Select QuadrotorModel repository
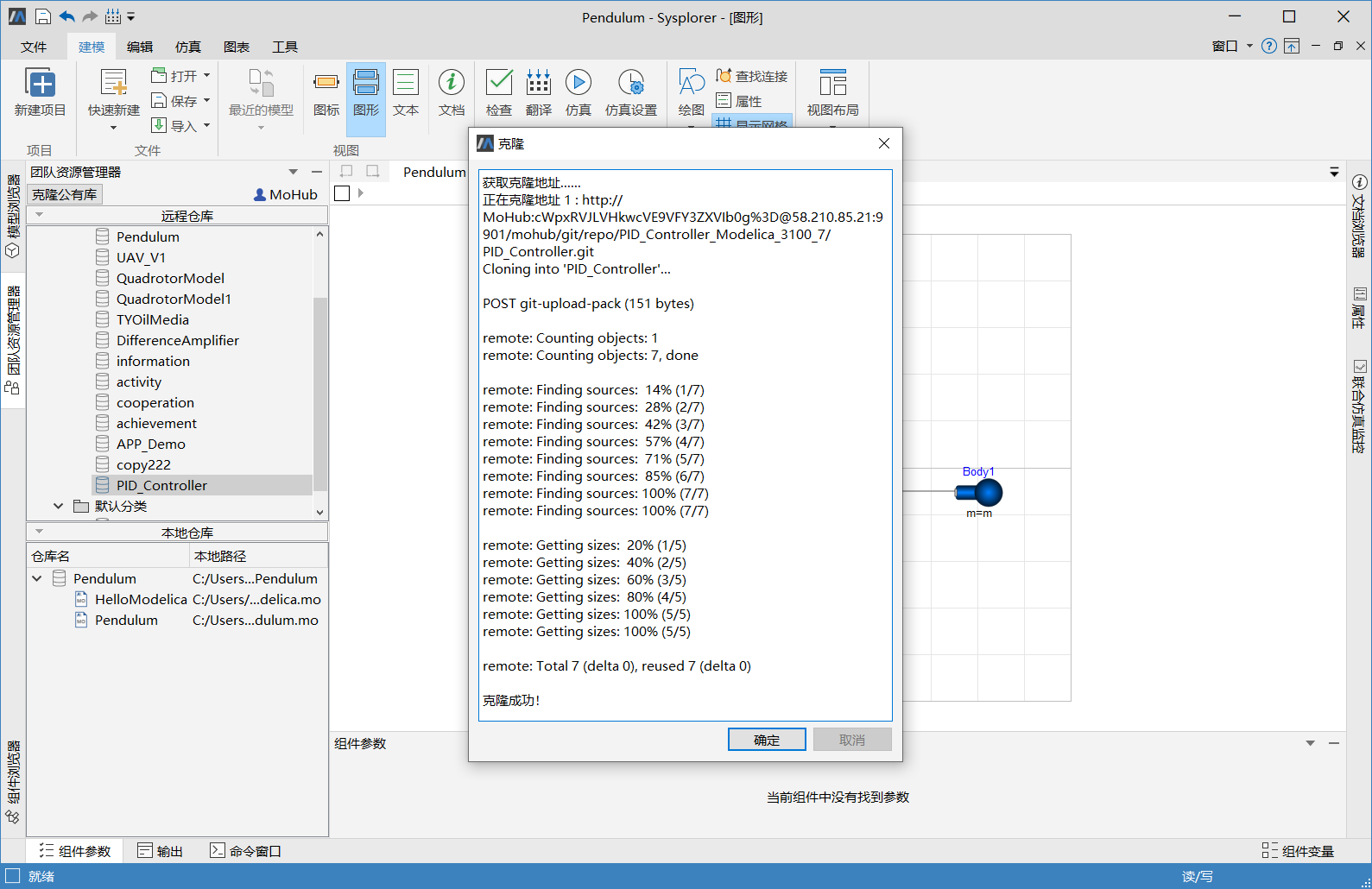The width and height of the screenshot is (1372, 889). click(x=170, y=278)
